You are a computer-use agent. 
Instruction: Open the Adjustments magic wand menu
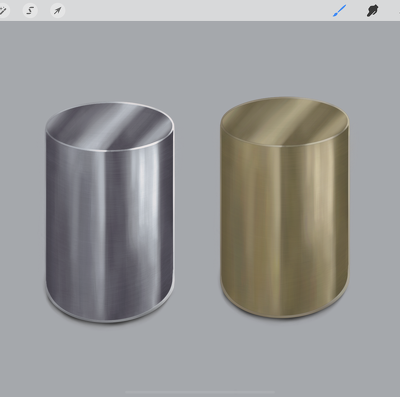click(x=3, y=11)
